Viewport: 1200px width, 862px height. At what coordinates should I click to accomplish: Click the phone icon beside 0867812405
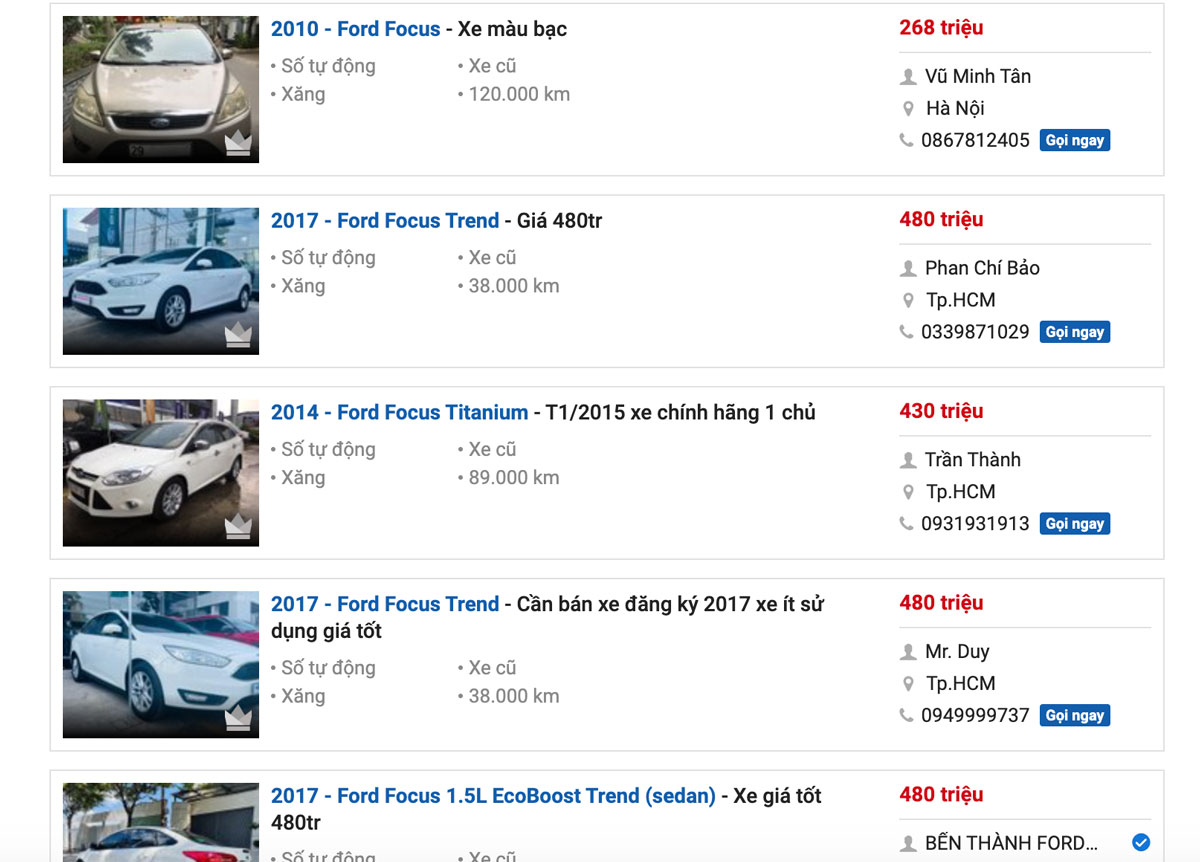click(x=908, y=140)
